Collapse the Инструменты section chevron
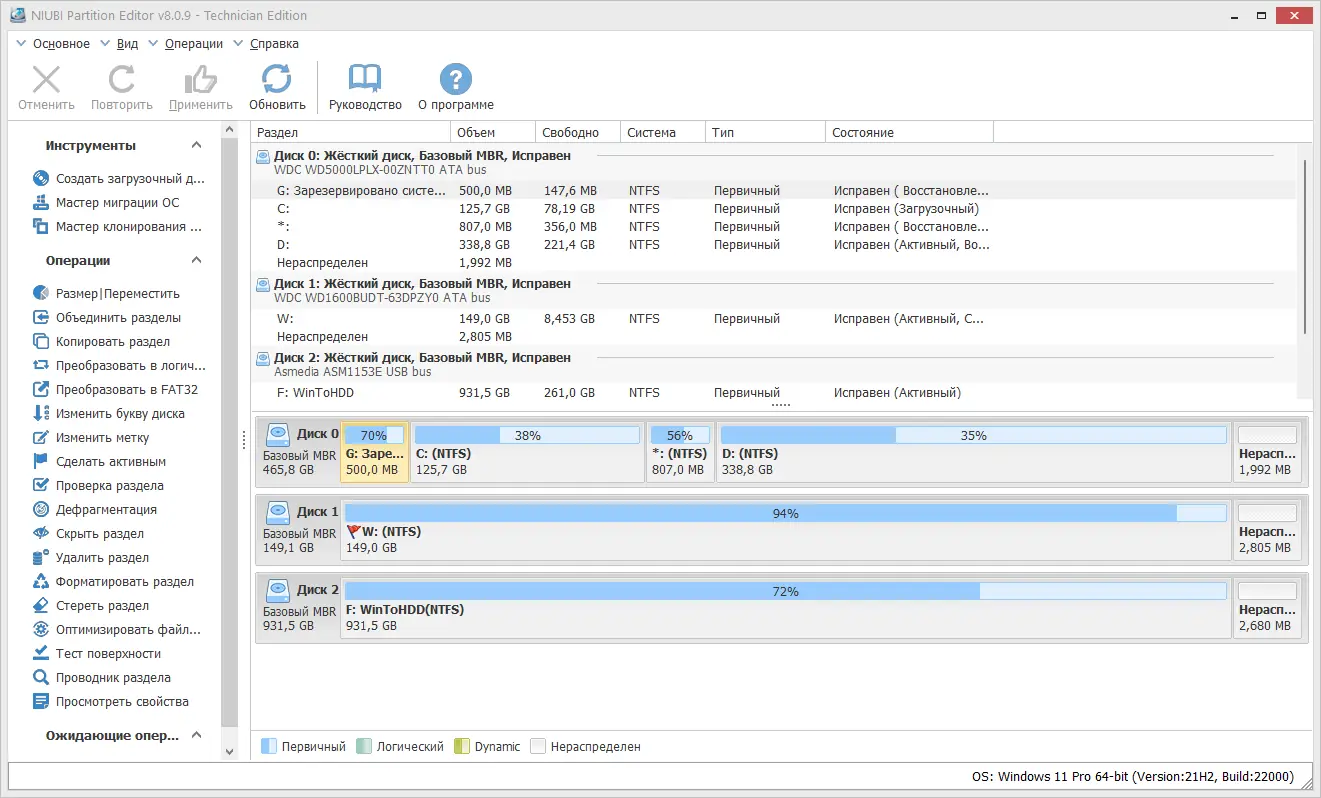Image resolution: width=1321 pixels, height=798 pixels. pyautogui.click(x=197, y=146)
